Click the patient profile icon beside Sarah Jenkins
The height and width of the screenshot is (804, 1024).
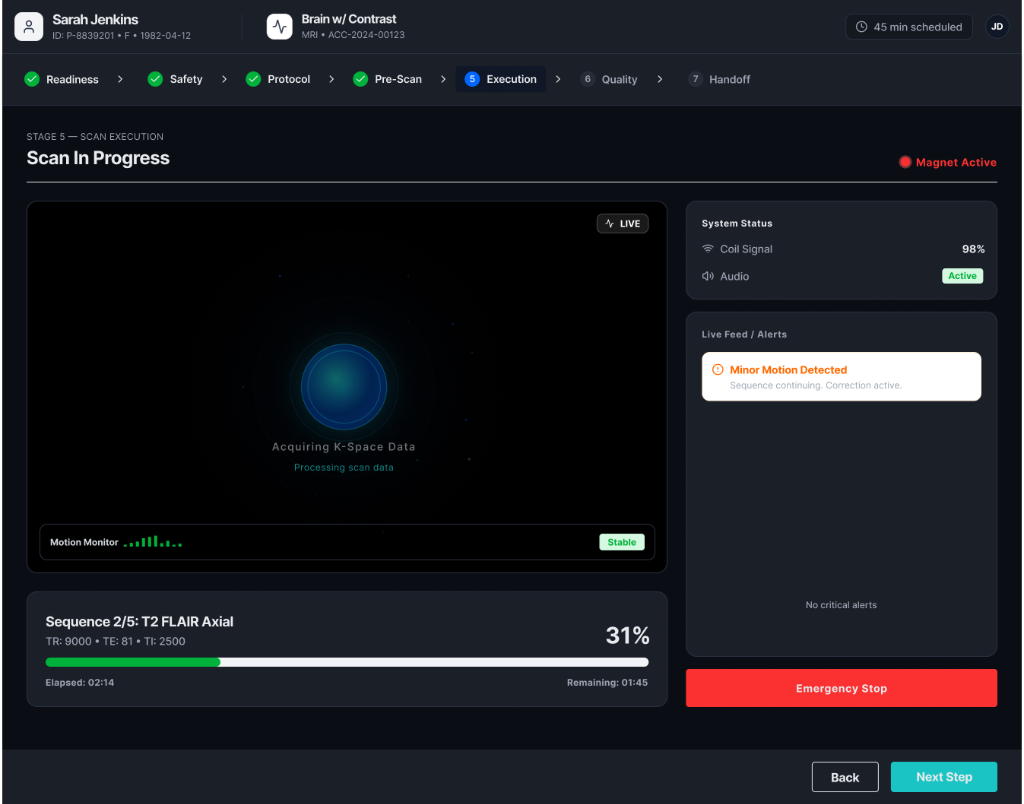(29, 27)
